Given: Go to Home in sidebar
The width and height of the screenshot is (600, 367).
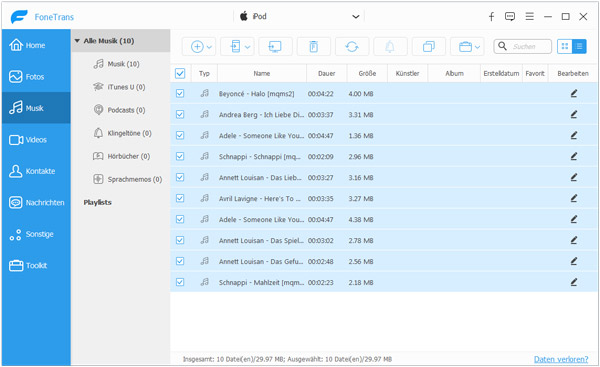Looking at the screenshot, I should (x=36, y=45).
